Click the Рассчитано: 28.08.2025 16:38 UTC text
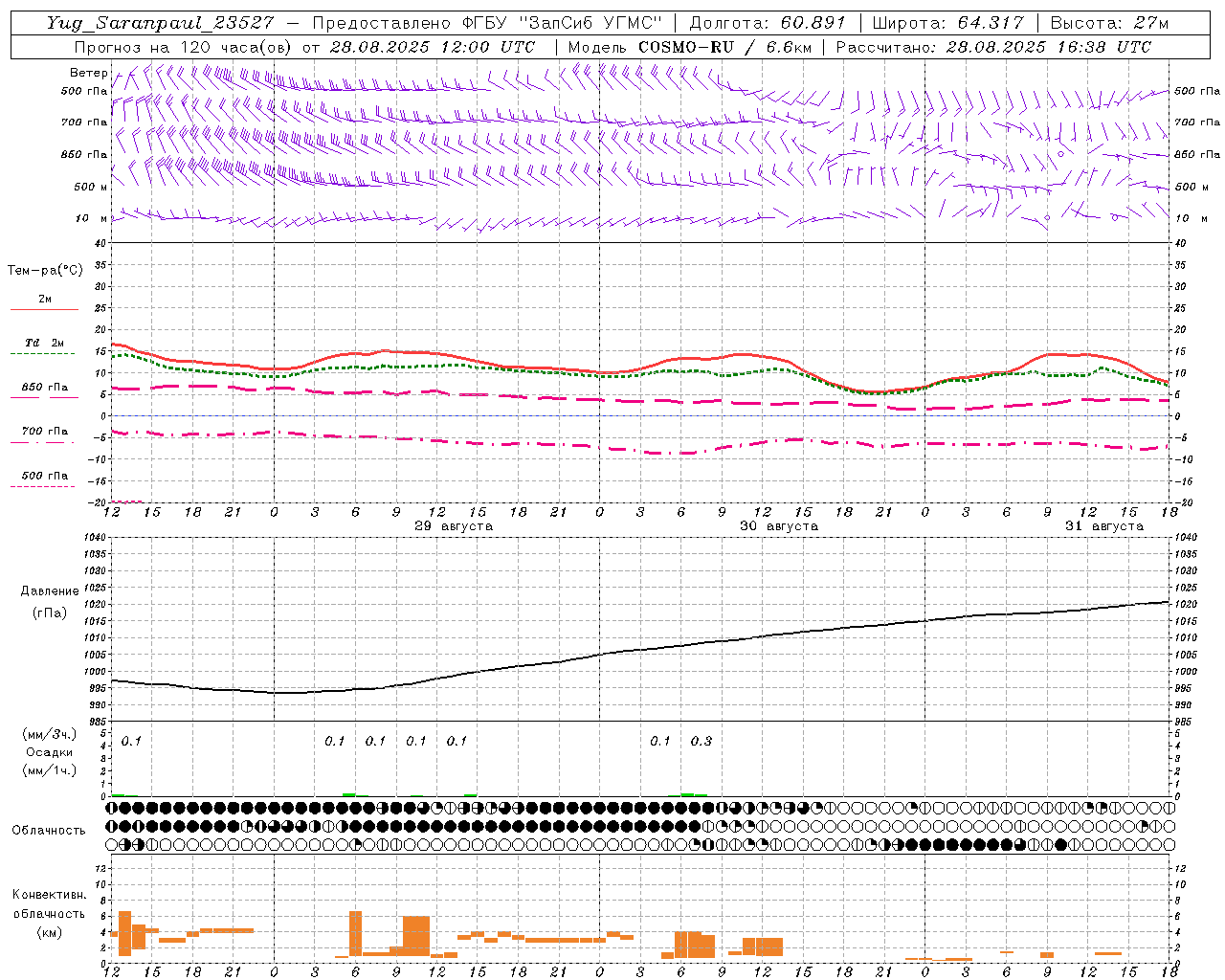The height and width of the screenshot is (980, 1225). pos(993,47)
